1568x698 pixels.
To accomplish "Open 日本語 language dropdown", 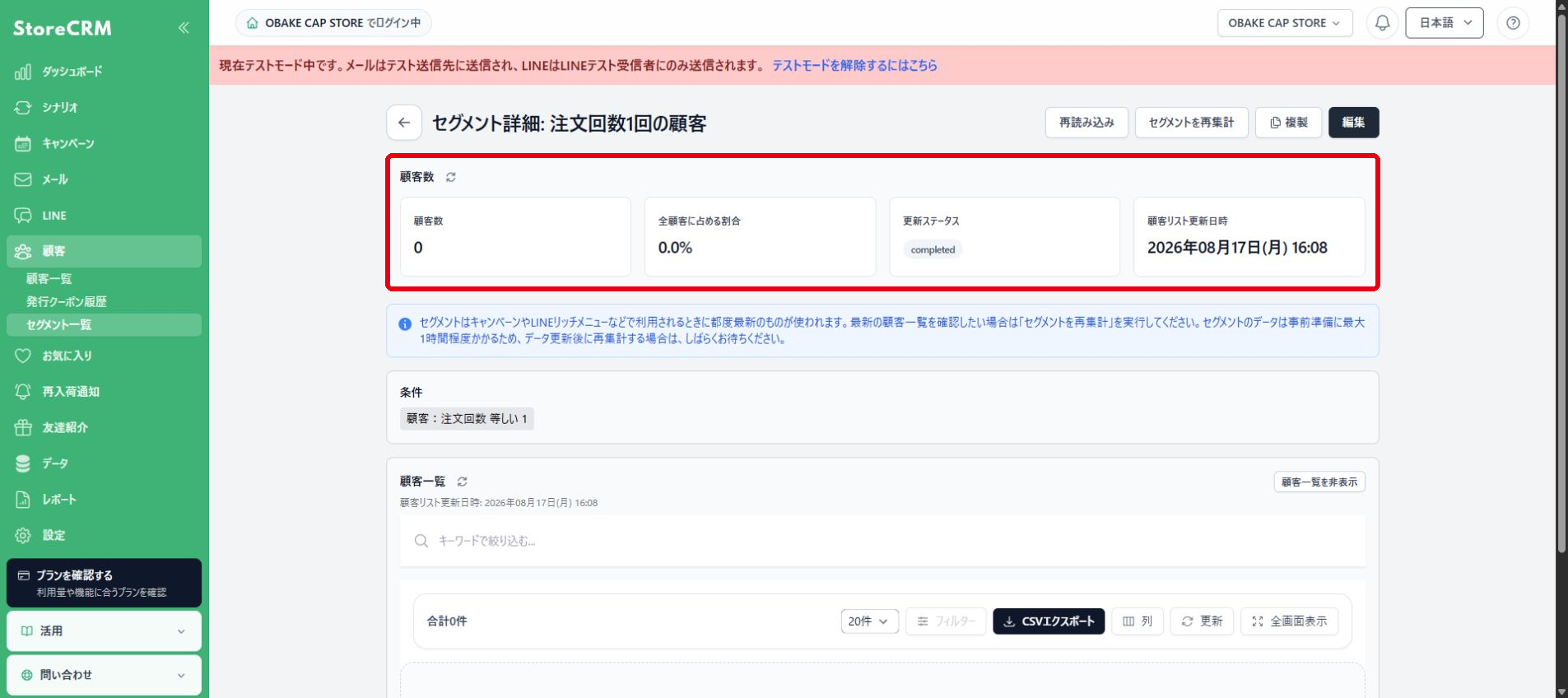I will click(1445, 23).
